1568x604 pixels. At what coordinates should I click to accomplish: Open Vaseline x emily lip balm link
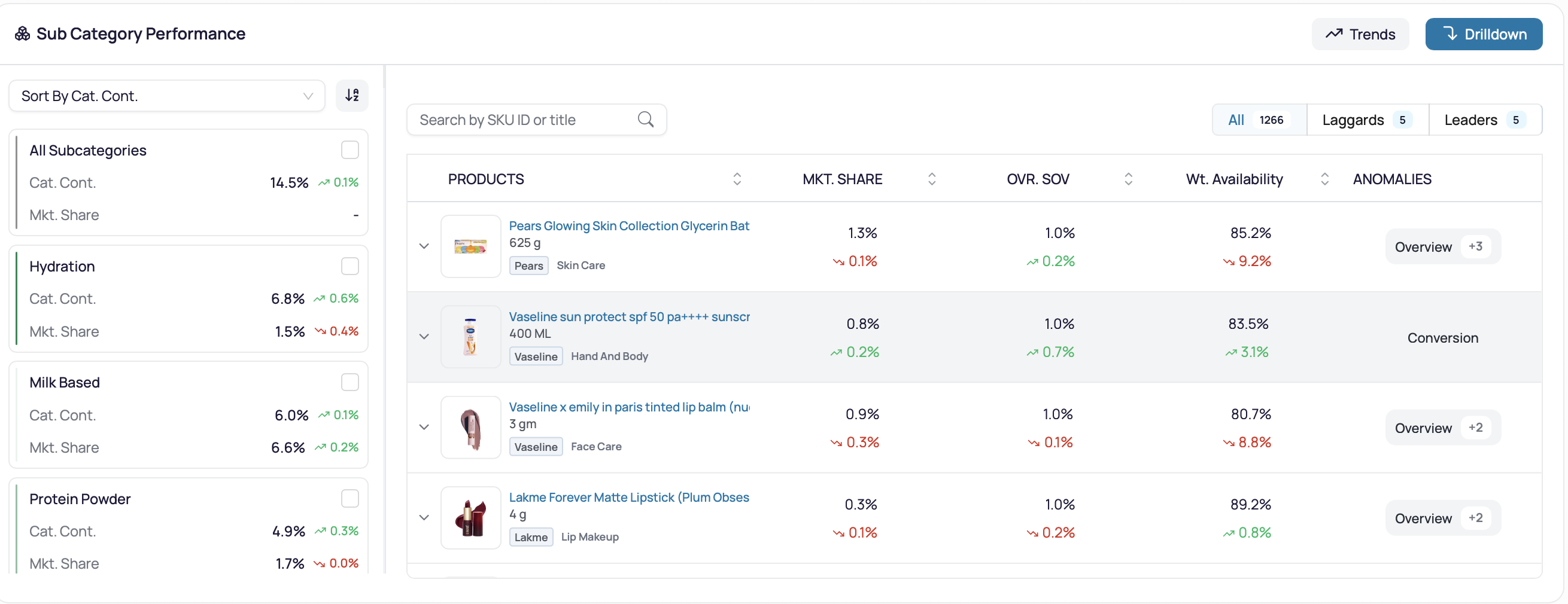629,407
